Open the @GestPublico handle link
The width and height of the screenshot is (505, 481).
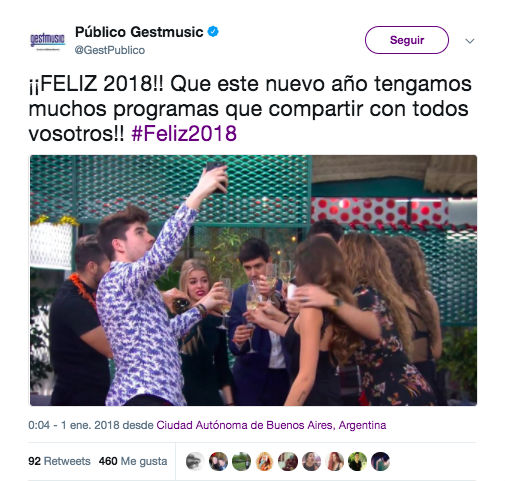coord(110,50)
